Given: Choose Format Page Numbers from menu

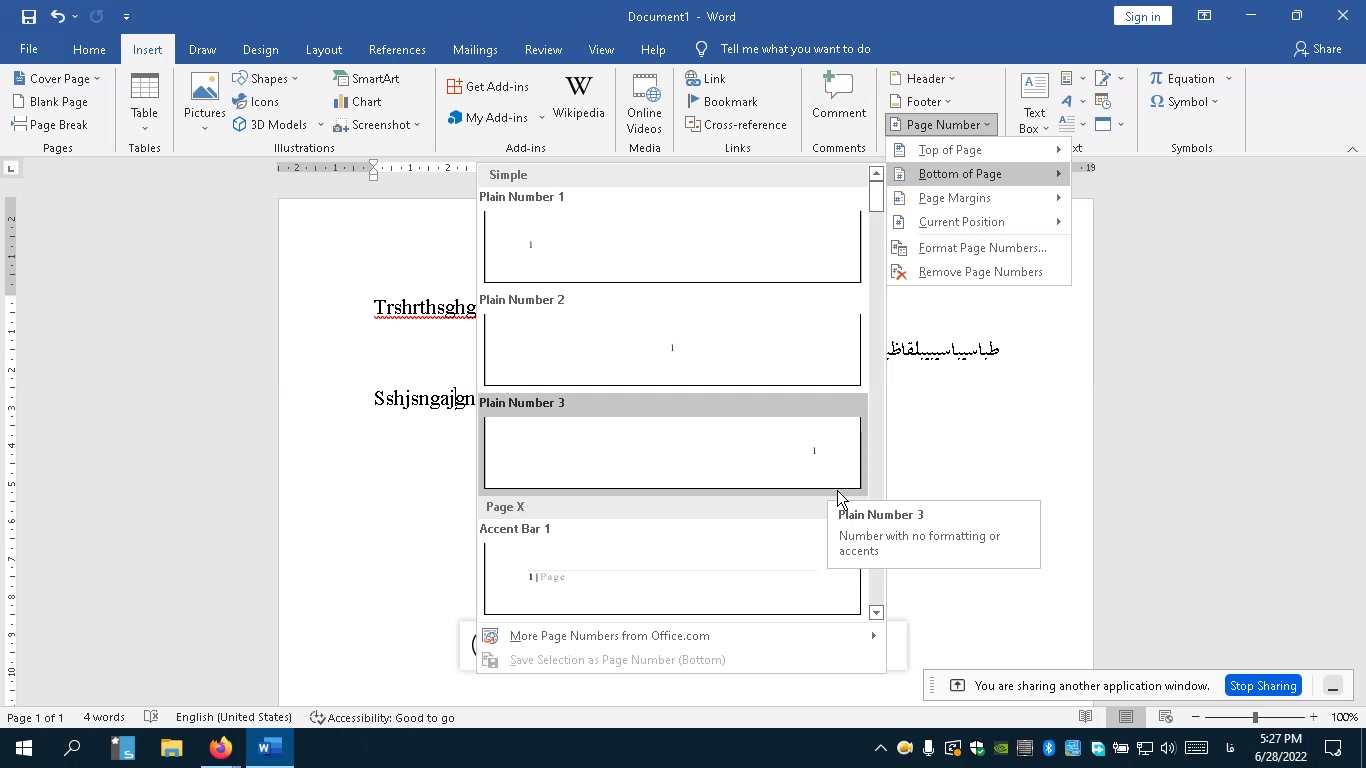Looking at the screenshot, I should 982,248.
